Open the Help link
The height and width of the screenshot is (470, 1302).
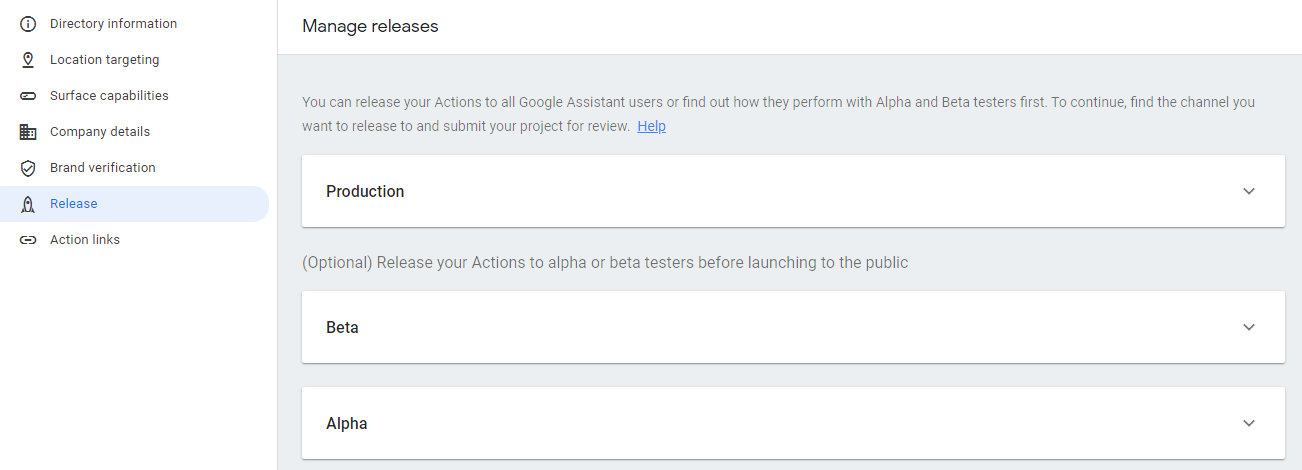651,126
